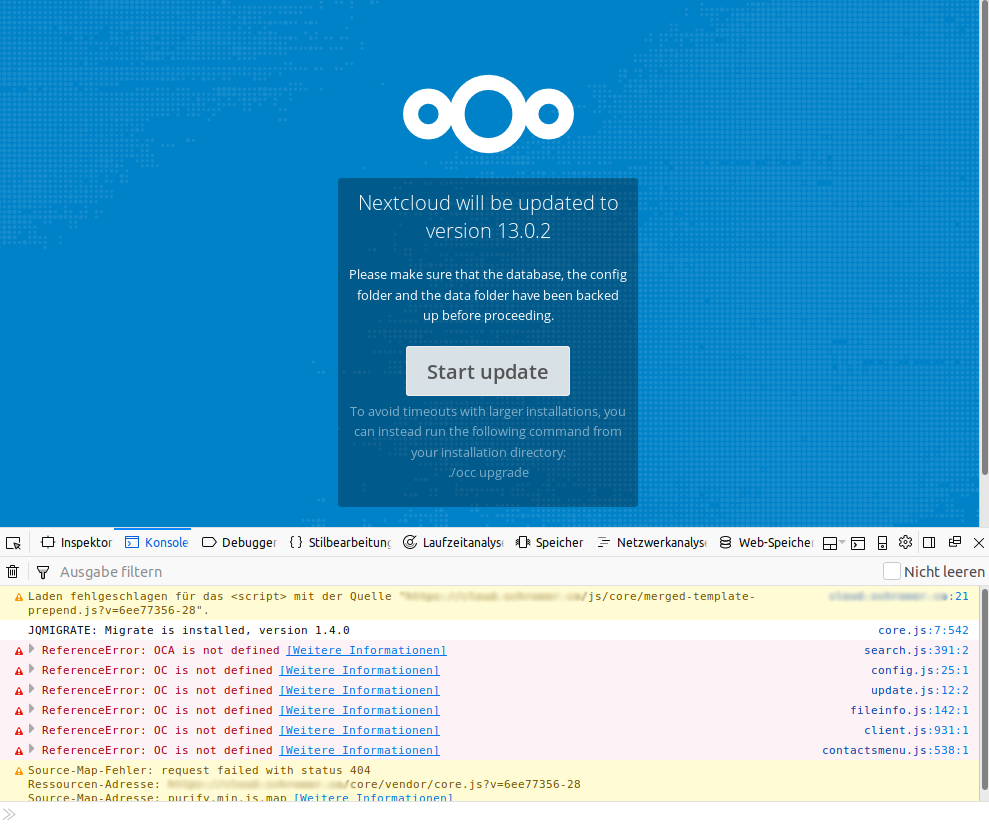
Task: Open Weitere Informationen for the config.js error
Action: point(358,670)
